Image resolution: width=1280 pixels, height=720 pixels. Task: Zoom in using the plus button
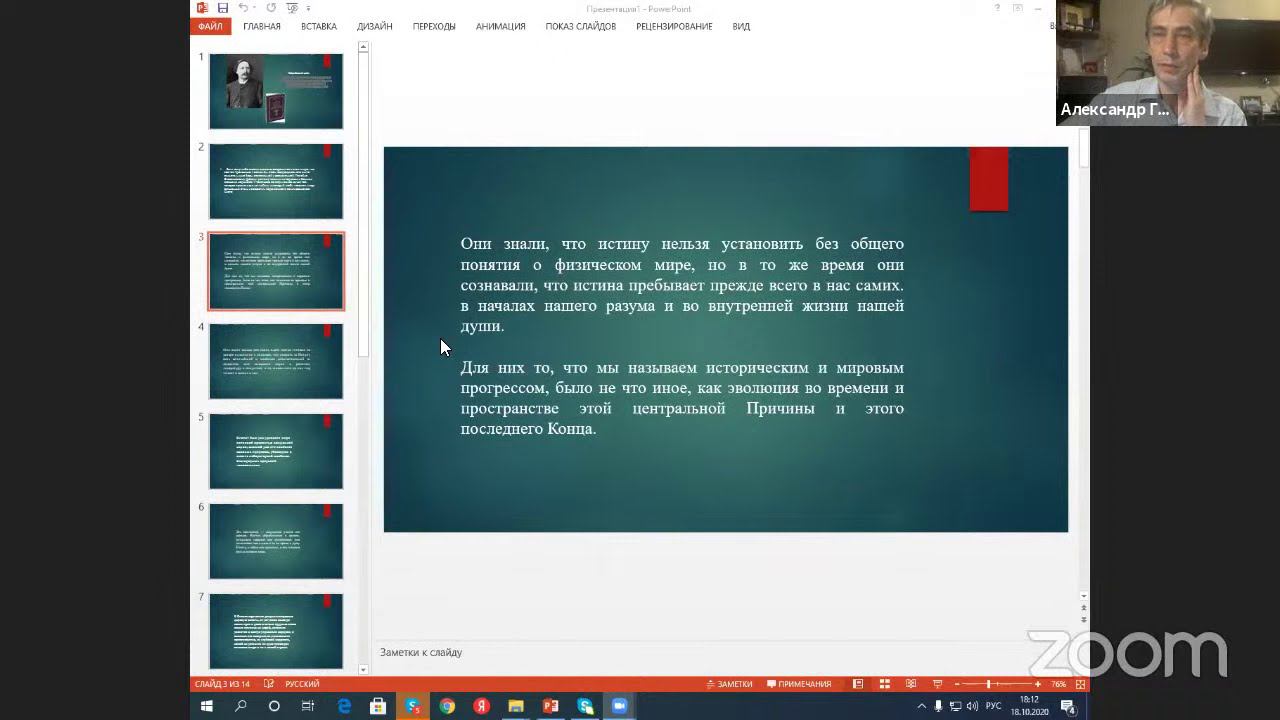pyautogui.click(x=1038, y=684)
